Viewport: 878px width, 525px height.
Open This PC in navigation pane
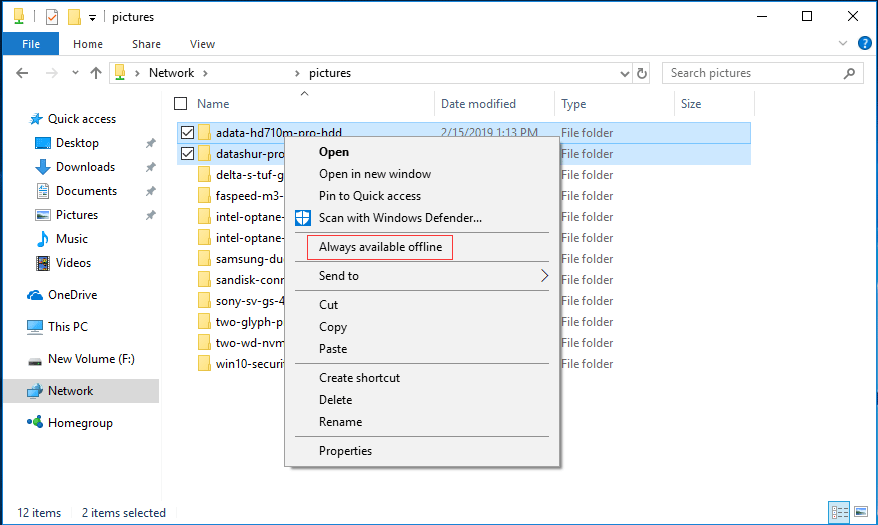(68, 327)
